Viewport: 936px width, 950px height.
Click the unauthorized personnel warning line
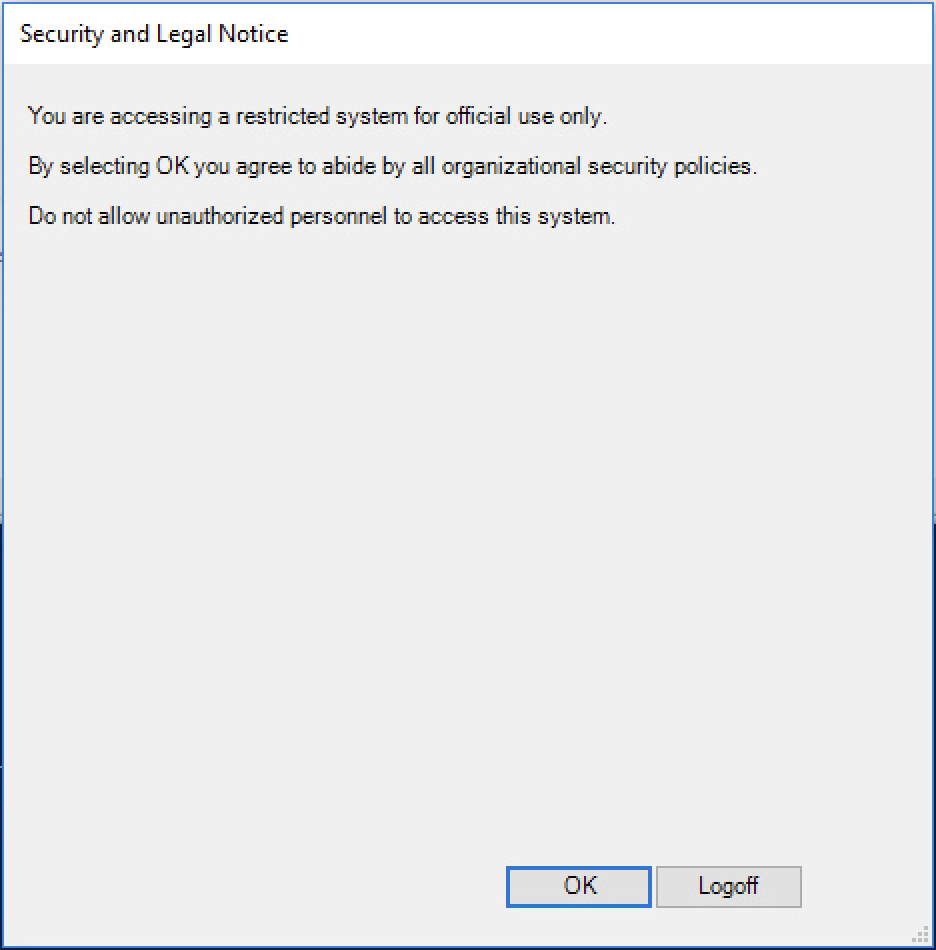322,216
